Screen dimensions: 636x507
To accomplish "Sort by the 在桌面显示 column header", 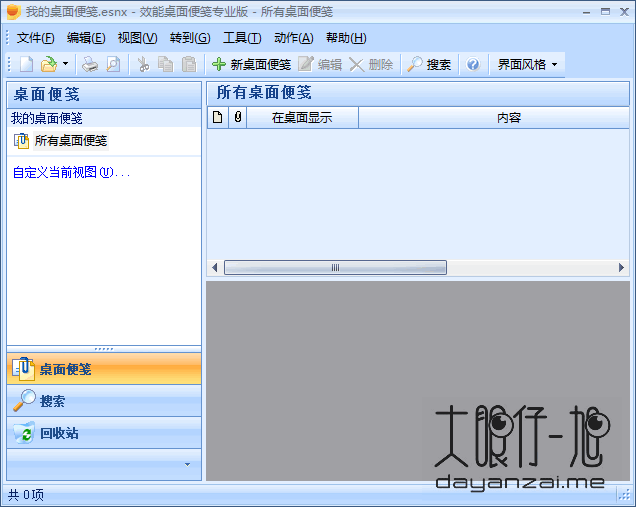I will pos(302,118).
